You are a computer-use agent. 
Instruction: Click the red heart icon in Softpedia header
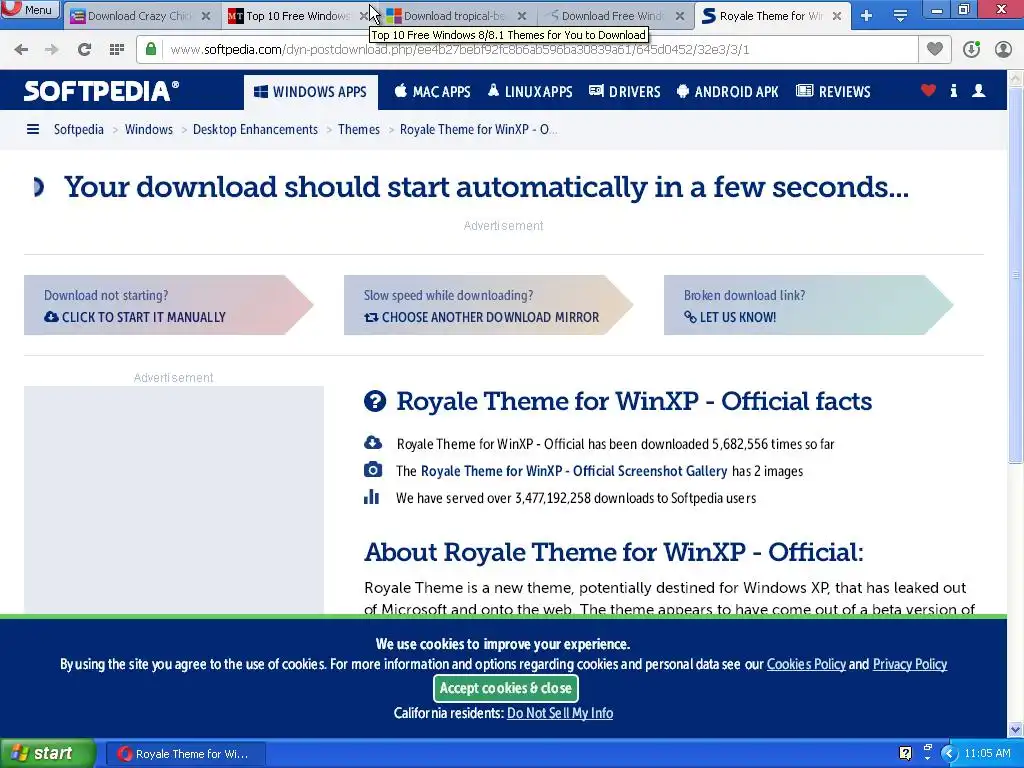[928, 91]
